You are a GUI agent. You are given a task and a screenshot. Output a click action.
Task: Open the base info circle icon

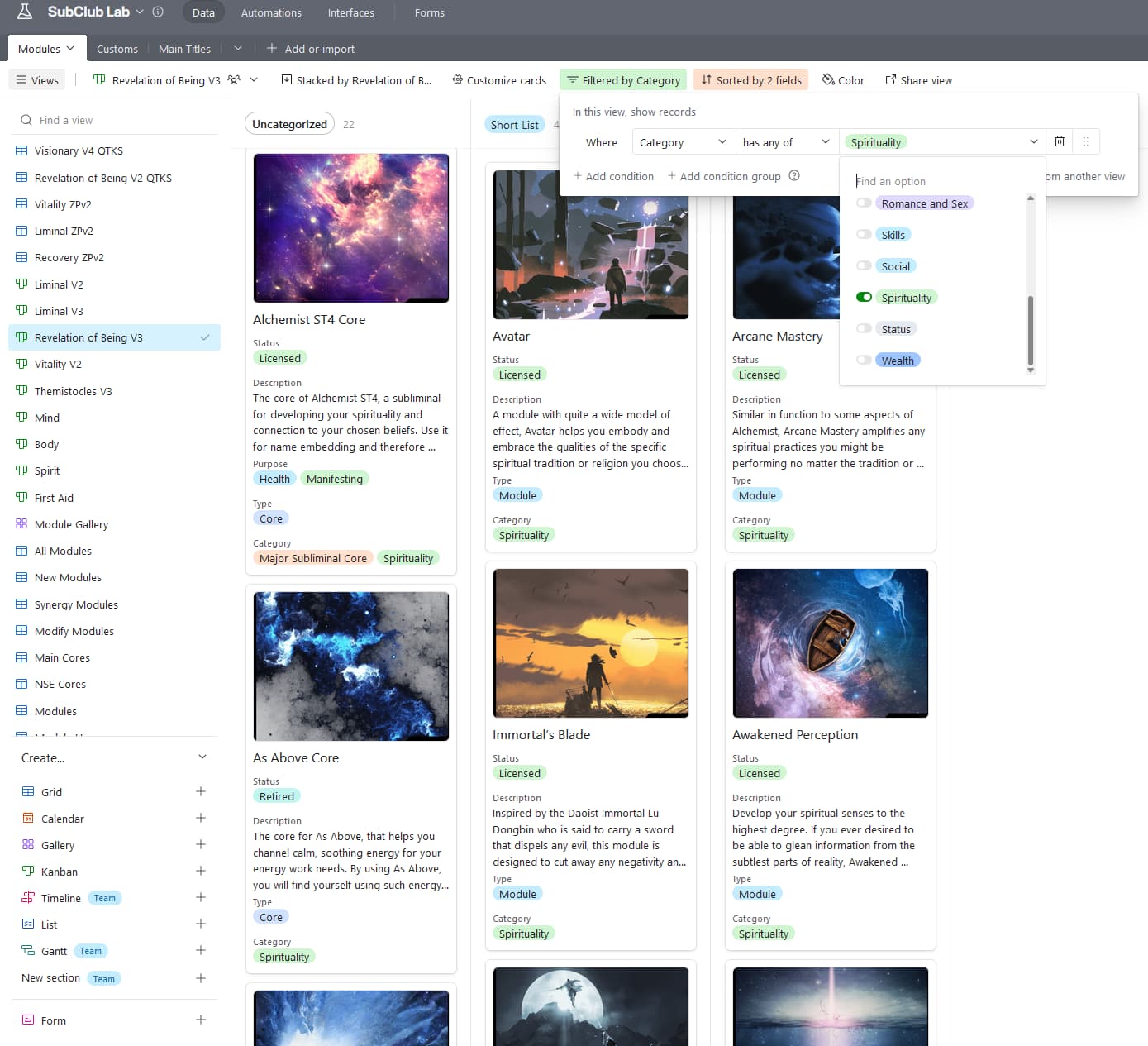pyautogui.click(x=158, y=12)
